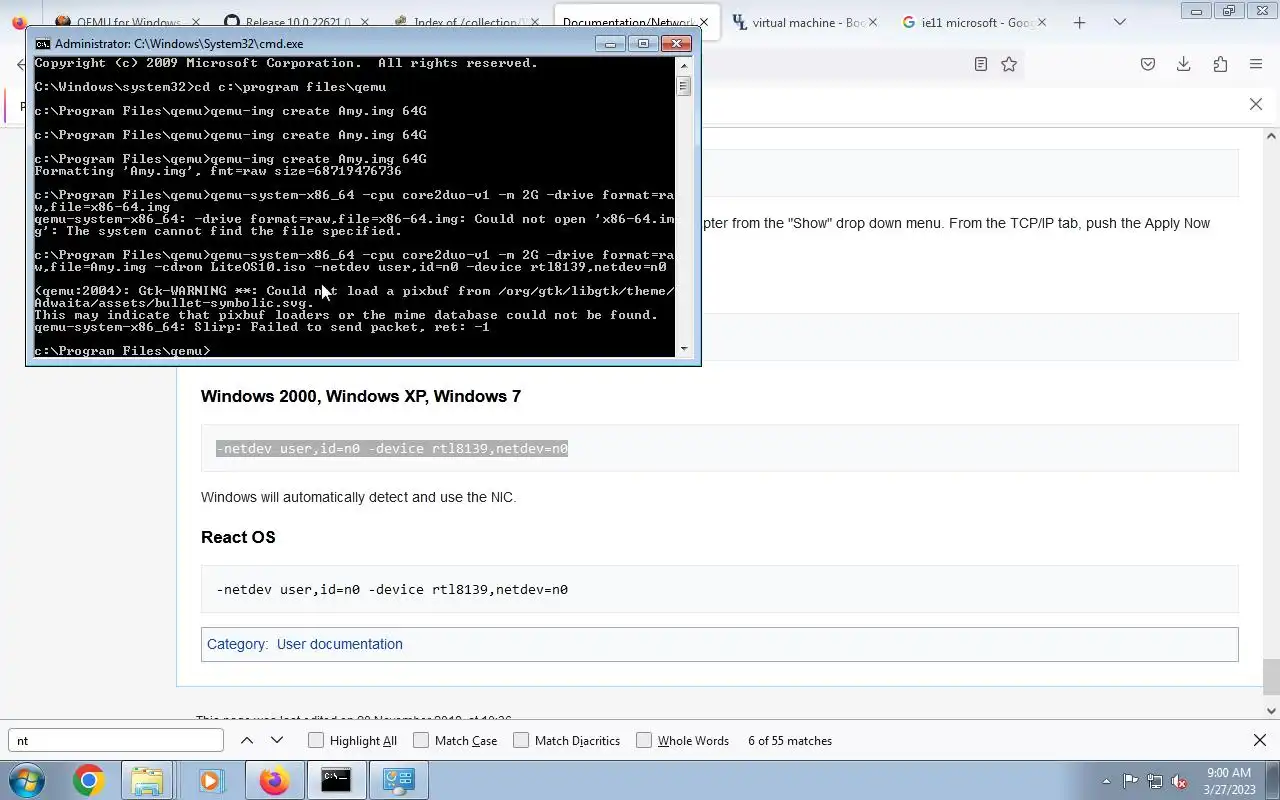Open the Action Center flag icon
Viewport: 1280px width, 800px height.
click(1130, 781)
